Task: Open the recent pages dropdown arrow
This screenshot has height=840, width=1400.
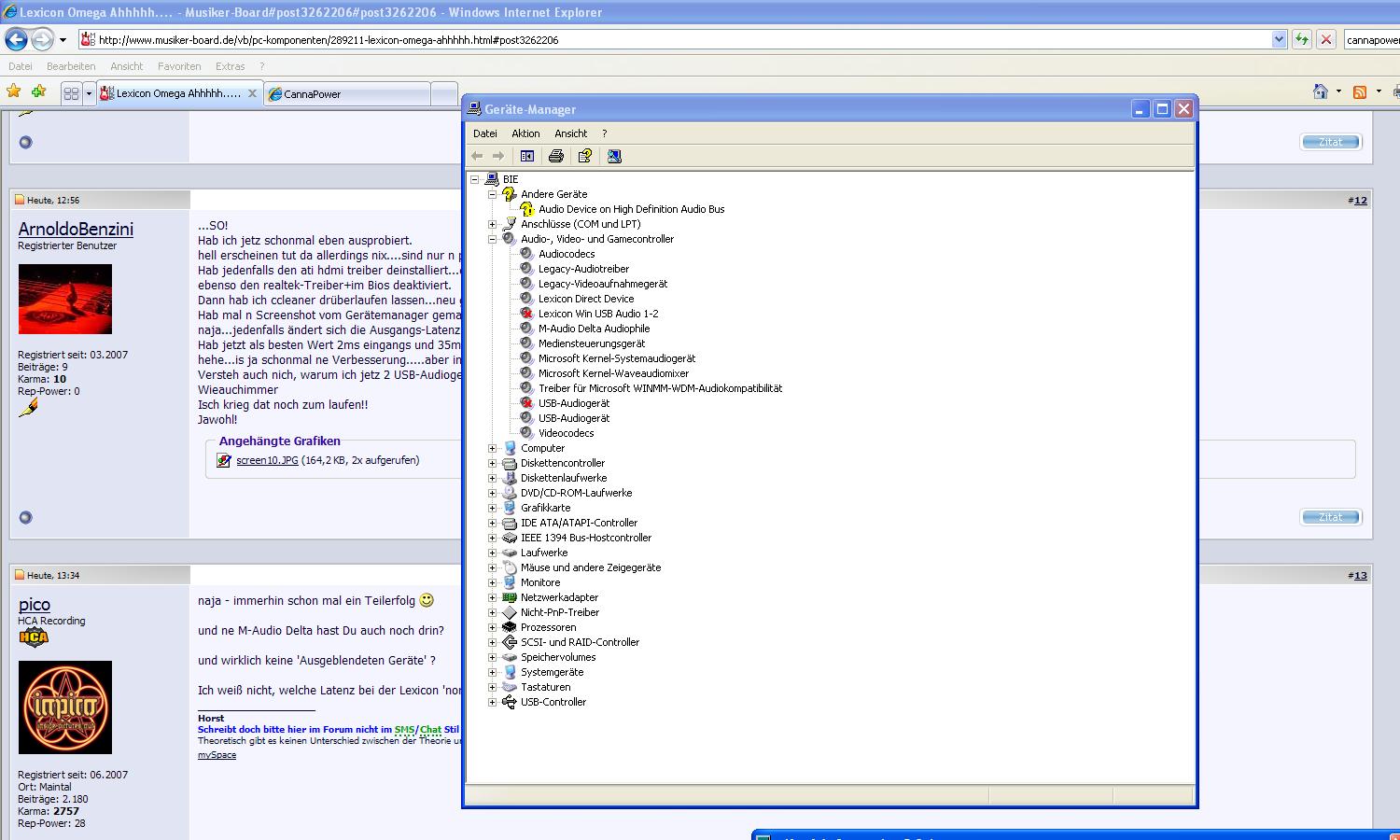Action: [x=63, y=40]
